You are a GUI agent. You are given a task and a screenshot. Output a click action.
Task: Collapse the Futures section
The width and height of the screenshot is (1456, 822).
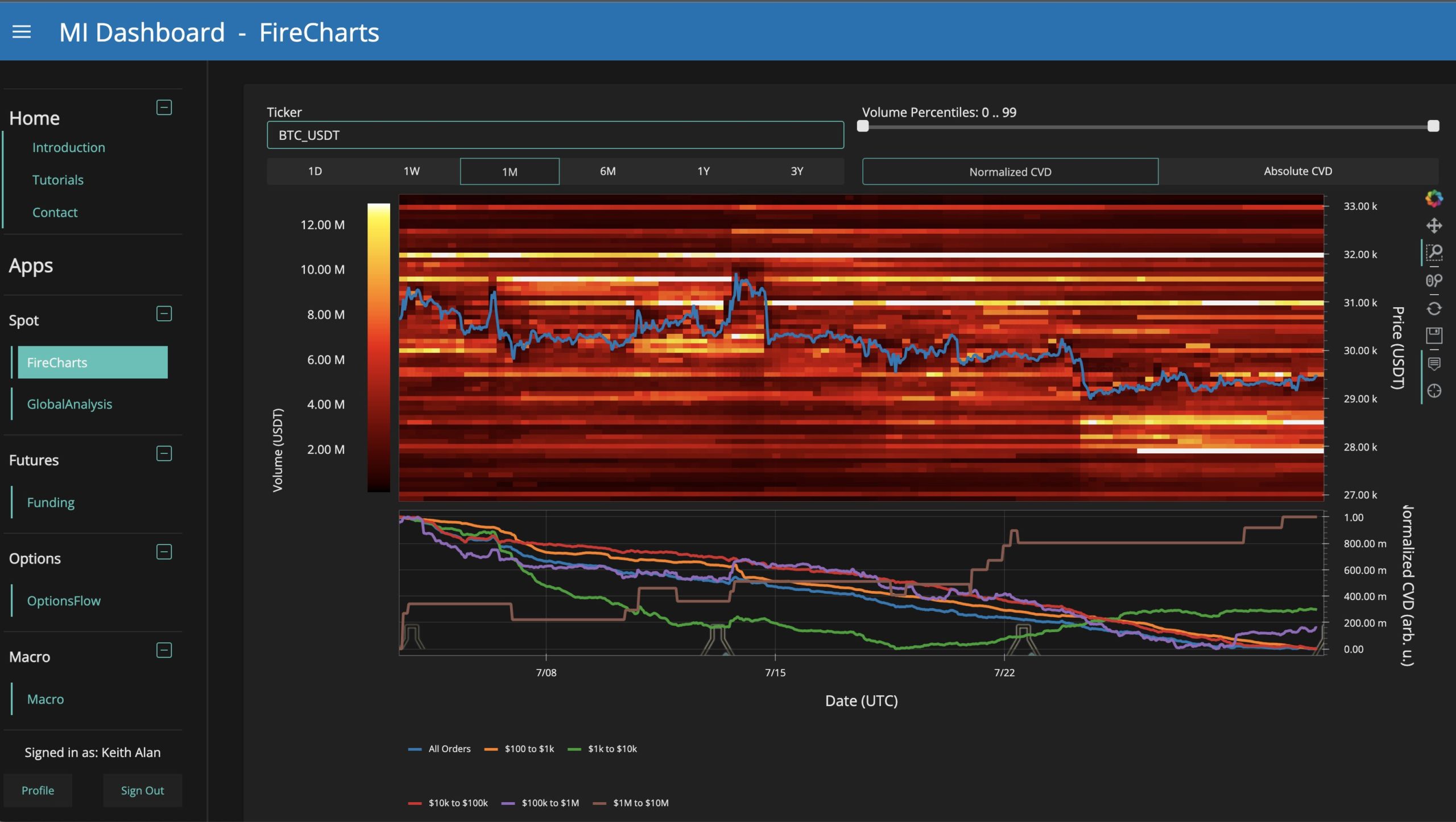(164, 453)
